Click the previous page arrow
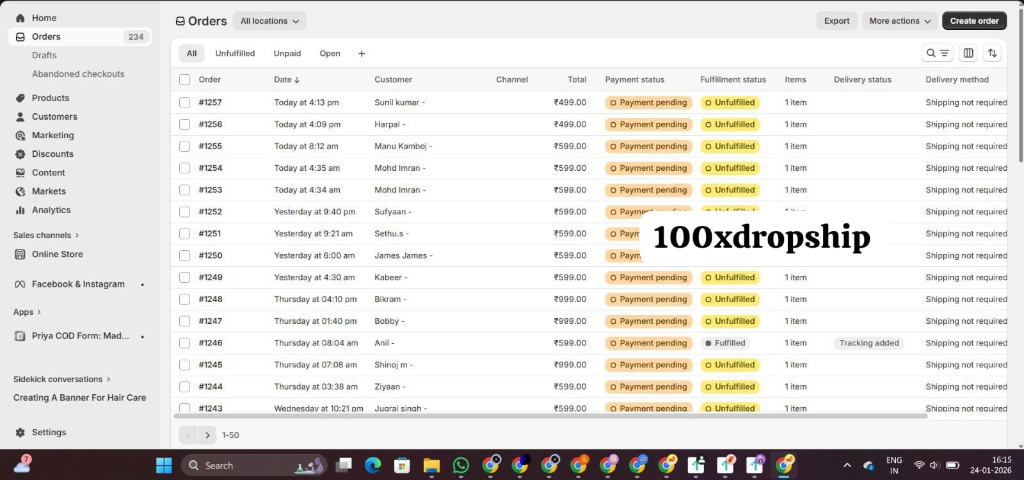The width and height of the screenshot is (1024, 480). [x=188, y=435]
